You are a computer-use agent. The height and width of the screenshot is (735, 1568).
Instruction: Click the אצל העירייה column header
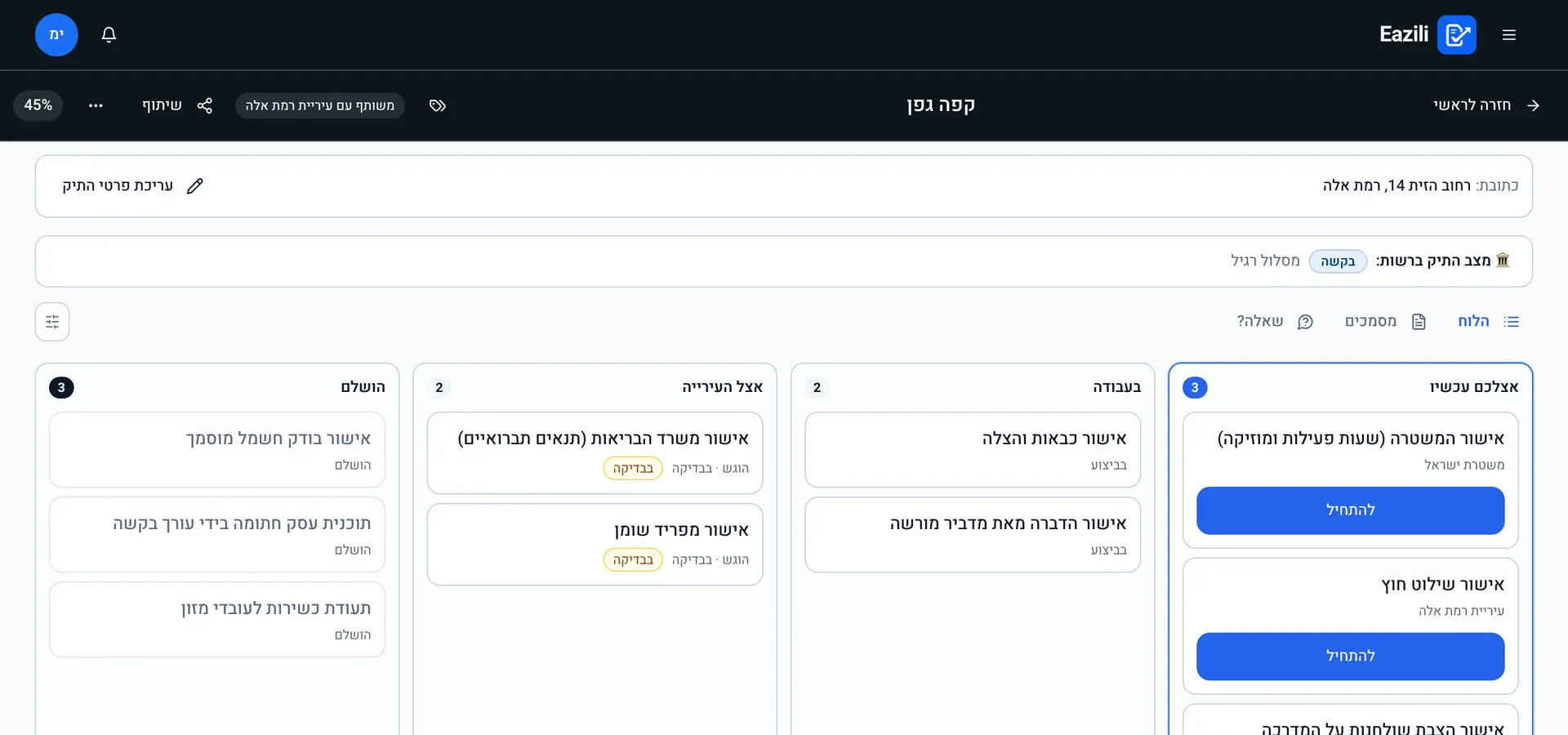722,387
